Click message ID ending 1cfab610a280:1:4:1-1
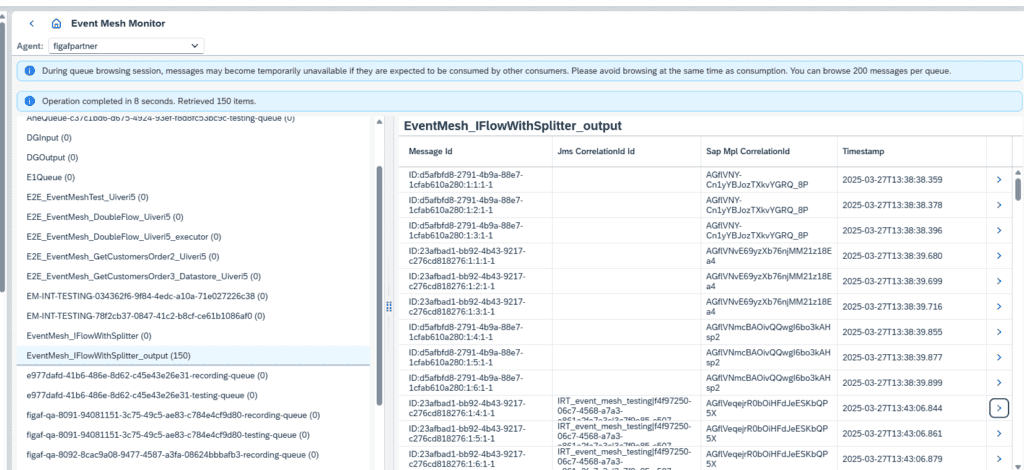Screen dimensions: 1024x470 466,332
